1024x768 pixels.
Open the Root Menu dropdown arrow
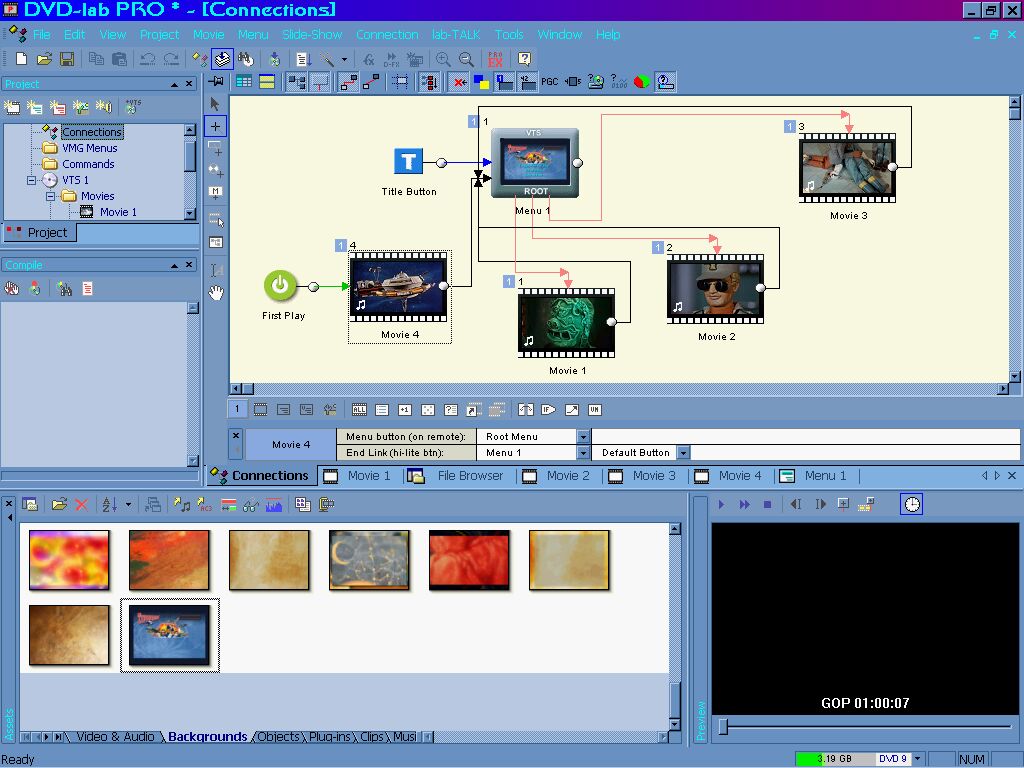click(x=583, y=436)
